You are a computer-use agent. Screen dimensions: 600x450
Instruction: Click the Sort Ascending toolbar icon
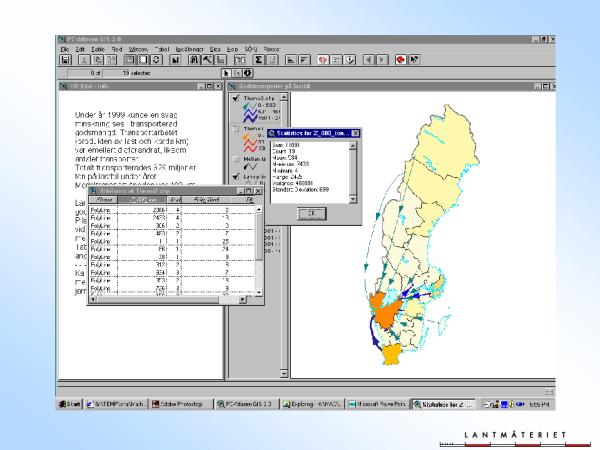[x=291, y=60]
